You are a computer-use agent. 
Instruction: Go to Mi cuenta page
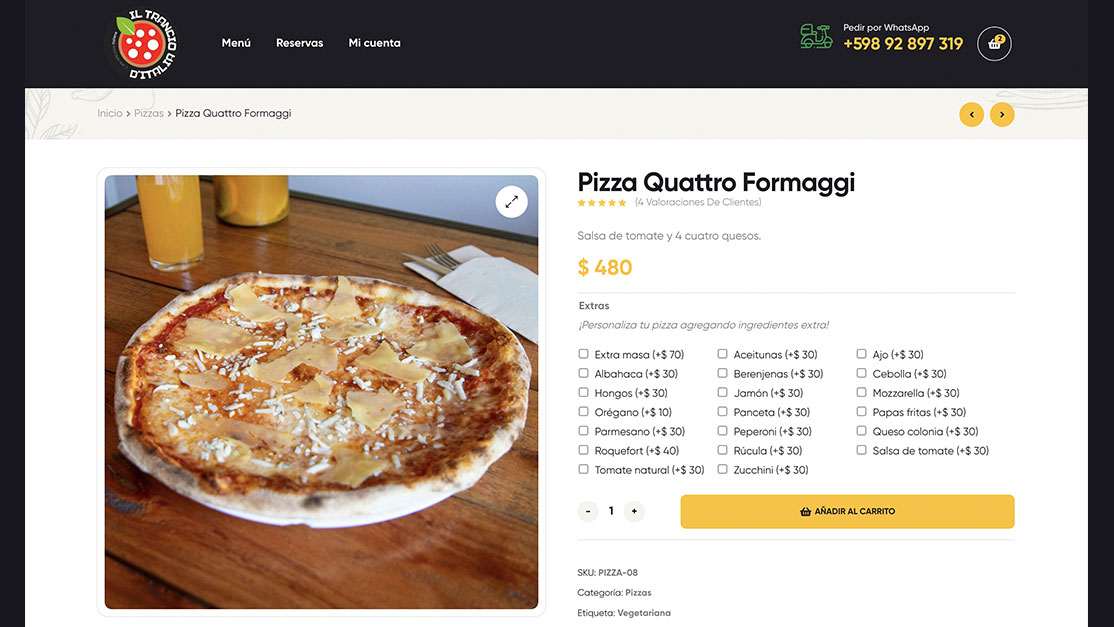[374, 43]
